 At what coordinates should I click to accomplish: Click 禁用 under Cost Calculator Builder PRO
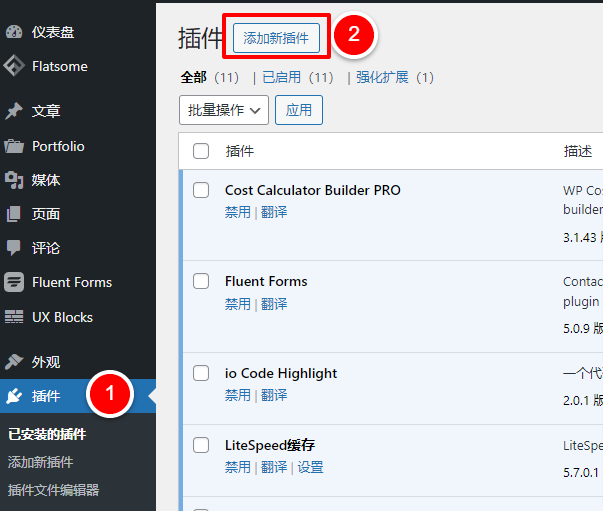pyautogui.click(x=238, y=212)
